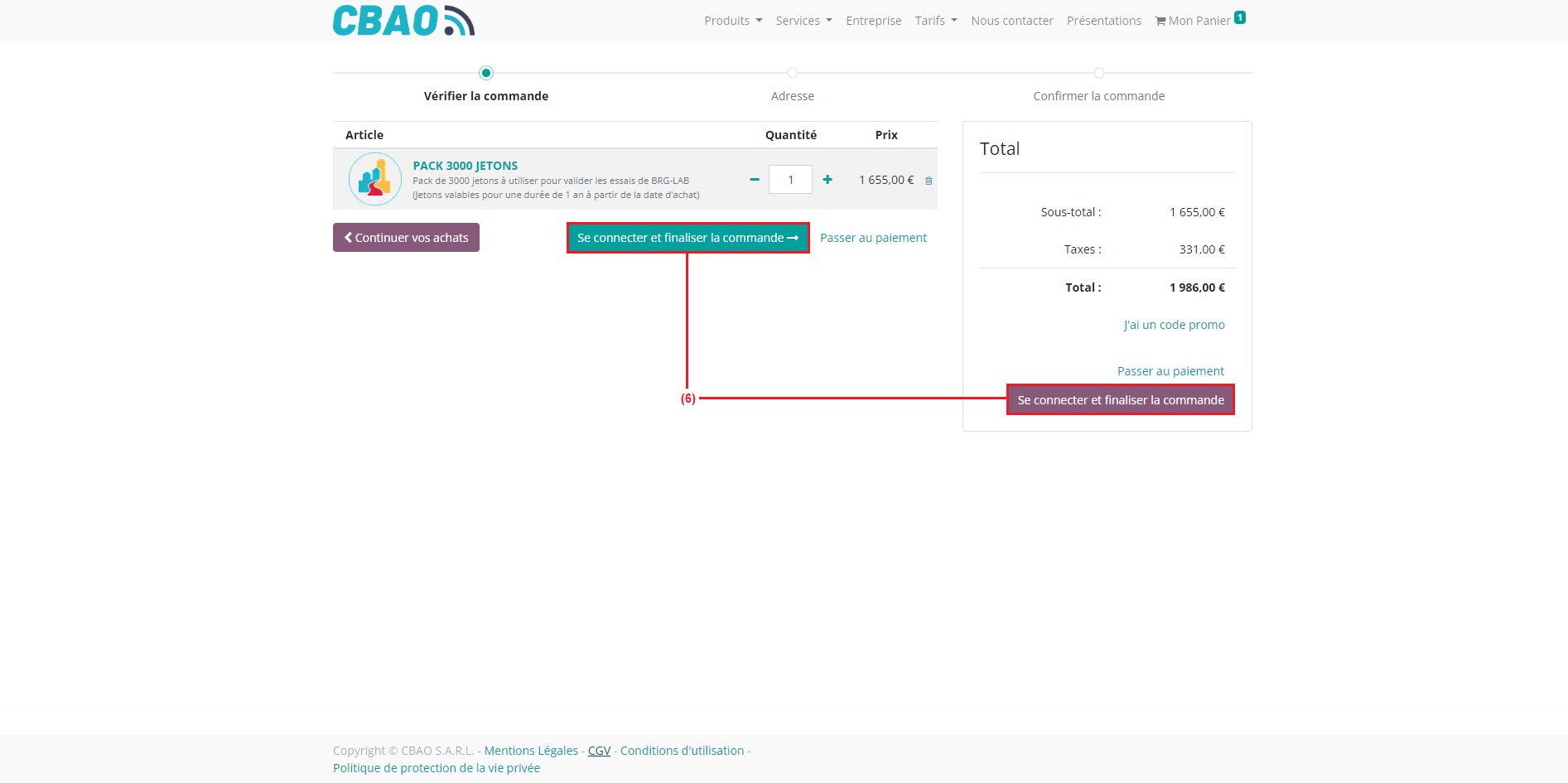Viewport: 1568px width, 783px height.
Task: Click purple Se connecter et finaliser button in Total
Action: pos(1121,400)
